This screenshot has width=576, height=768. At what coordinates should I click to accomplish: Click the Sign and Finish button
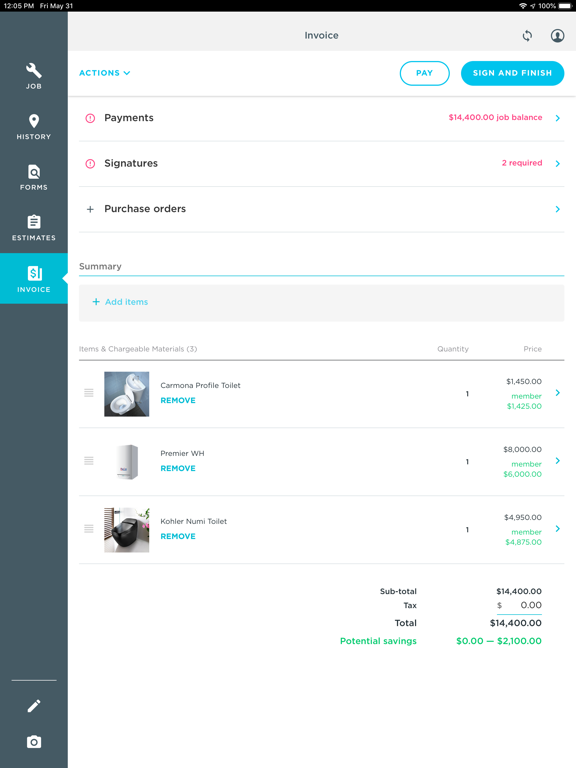[x=512, y=73]
